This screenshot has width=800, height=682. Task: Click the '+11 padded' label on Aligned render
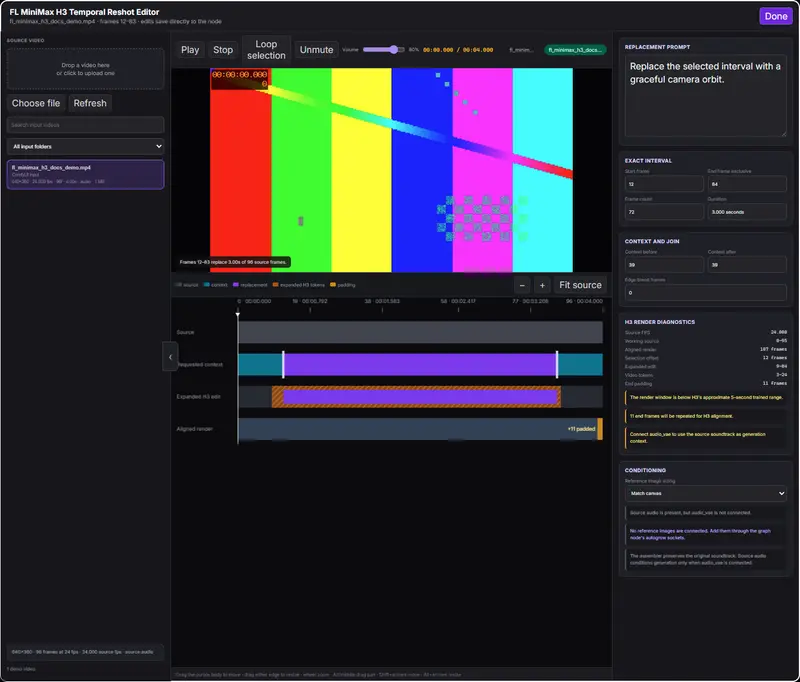coord(581,429)
